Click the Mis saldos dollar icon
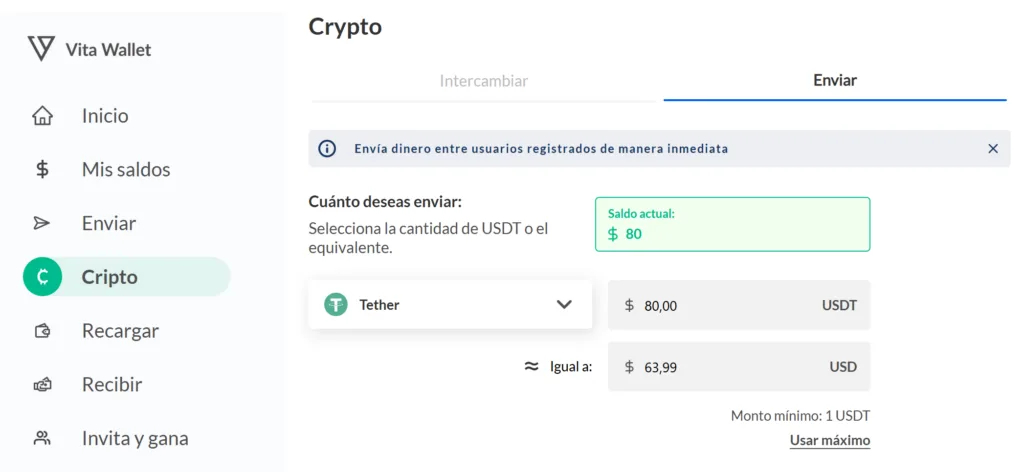The width and height of the screenshot is (1024, 472). [x=42, y=170]
